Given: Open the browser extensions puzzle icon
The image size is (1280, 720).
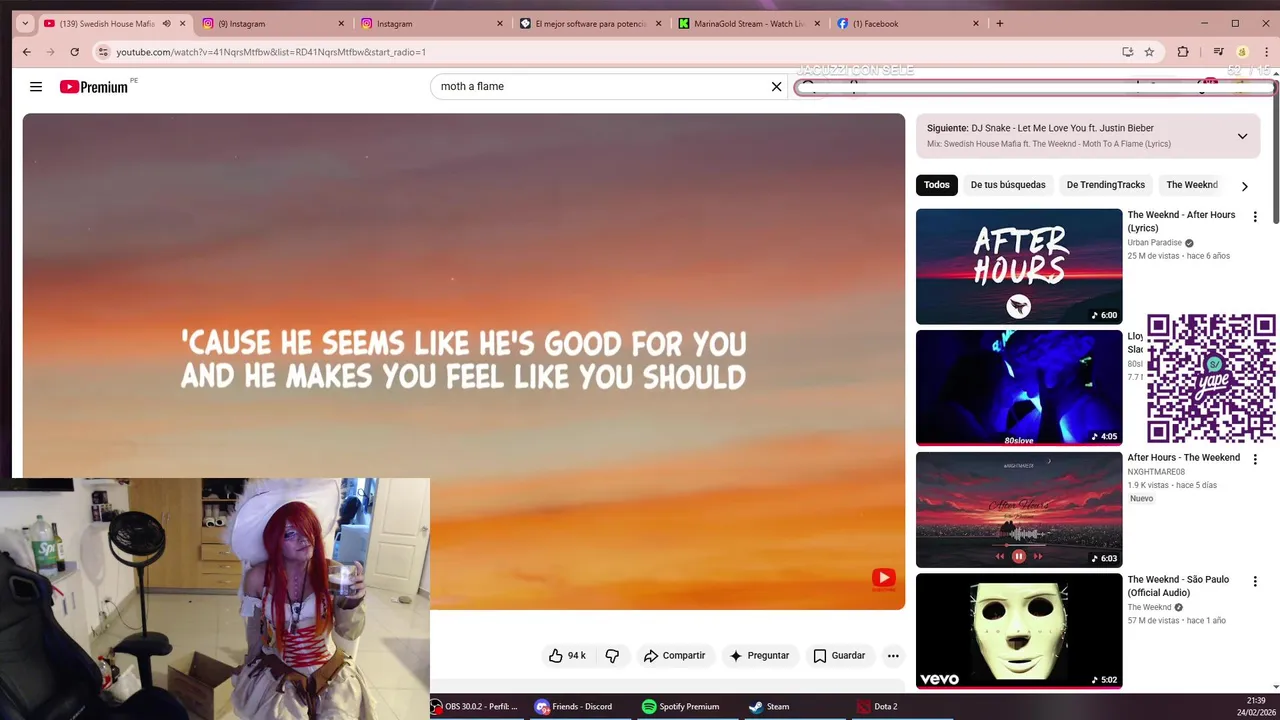Looking at the screenshot, I should tap(1183, 52).
